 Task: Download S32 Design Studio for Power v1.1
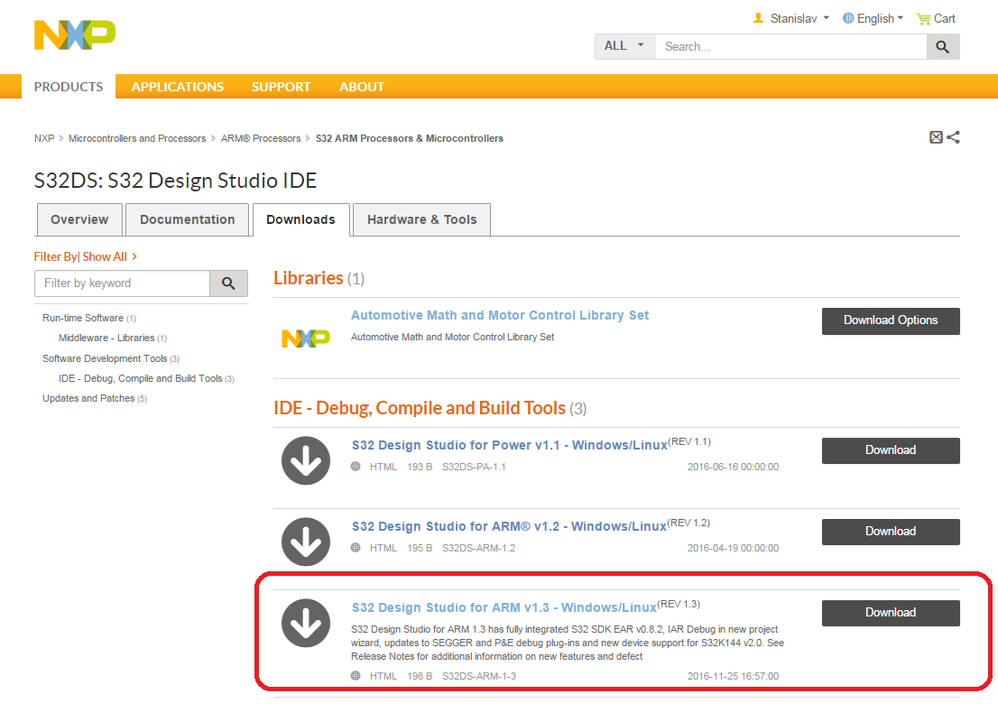890,450
